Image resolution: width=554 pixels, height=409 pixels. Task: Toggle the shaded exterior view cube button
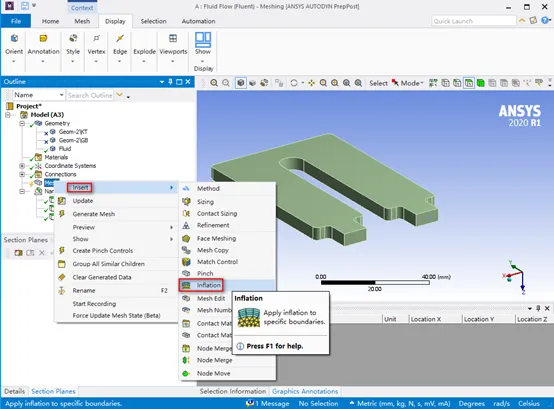241,83
